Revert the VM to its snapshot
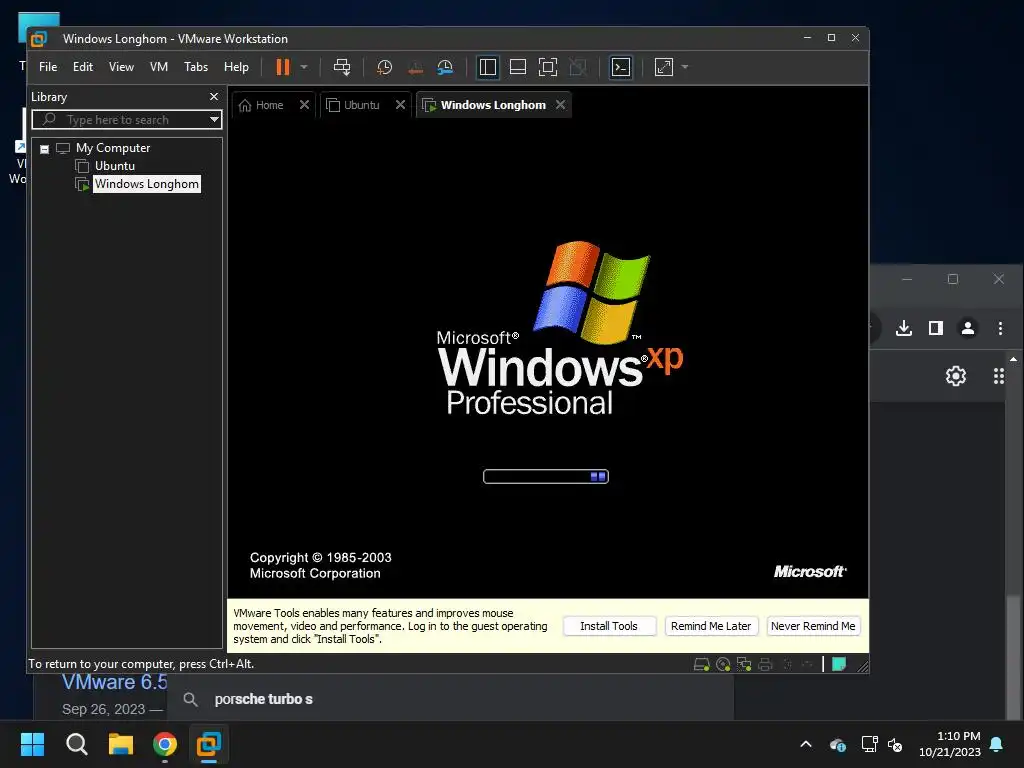 click(x=415, y=67)
